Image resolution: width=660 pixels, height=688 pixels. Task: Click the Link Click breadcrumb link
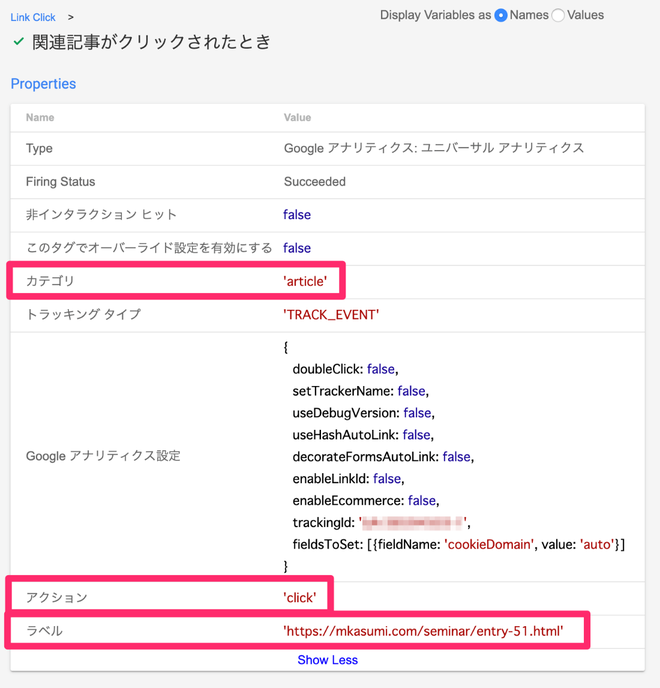pyautogui.click(x=33, y=17)
